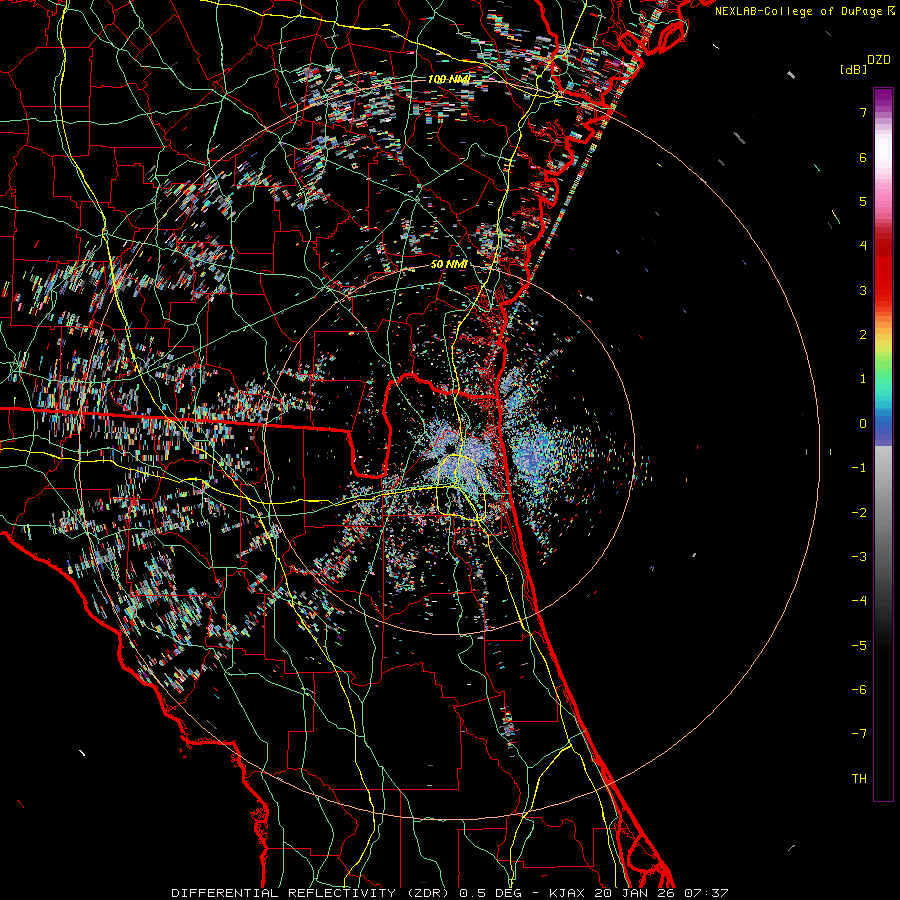
Task: Click the 50 NMI range ring label
Action: (449, 264)
